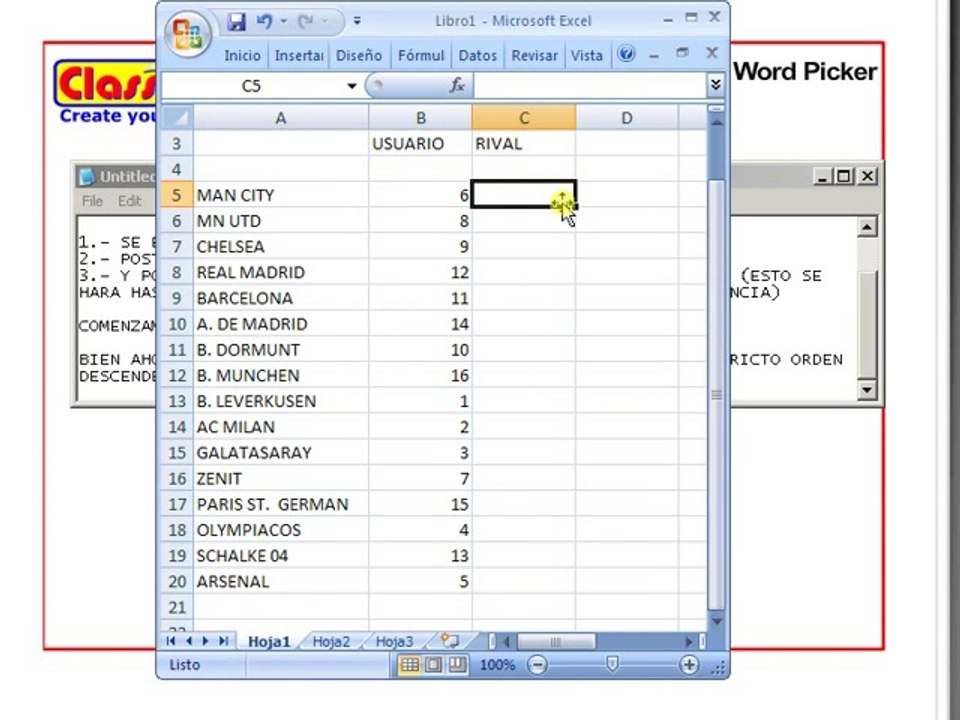The width and height of the screenshot is (960, 720).
Task: Click scroll down arrow in Untitled window
Action: click(x=866, y=389)
